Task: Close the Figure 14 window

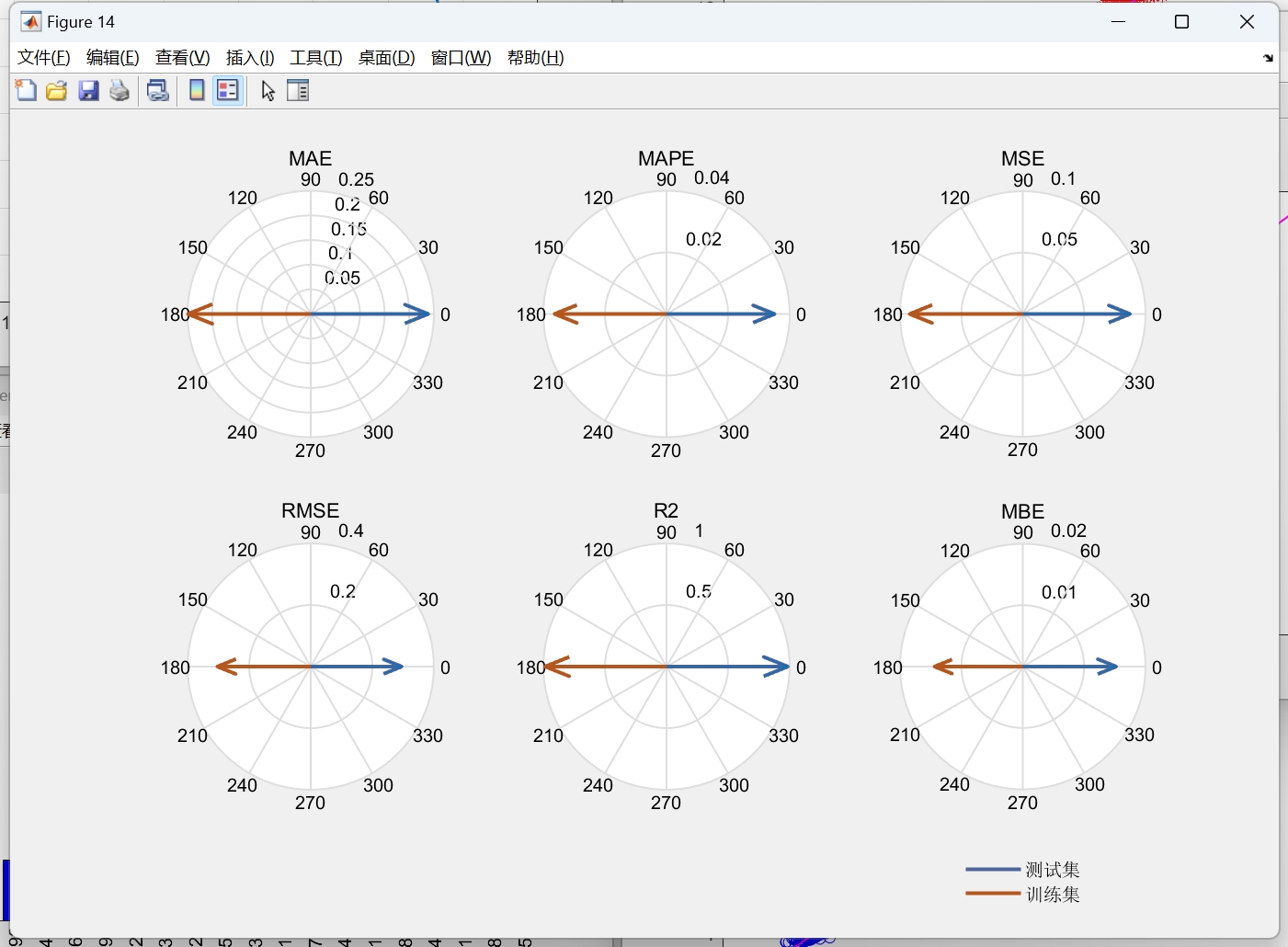Action: click(1247, 22)
